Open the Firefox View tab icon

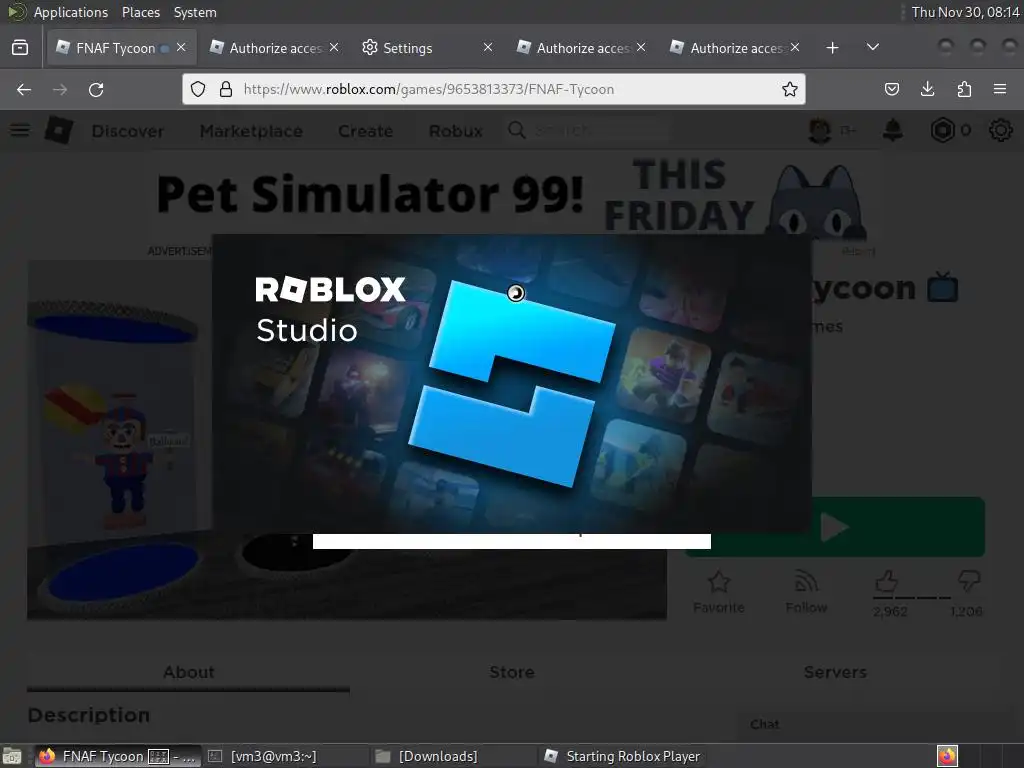[20, 48]
